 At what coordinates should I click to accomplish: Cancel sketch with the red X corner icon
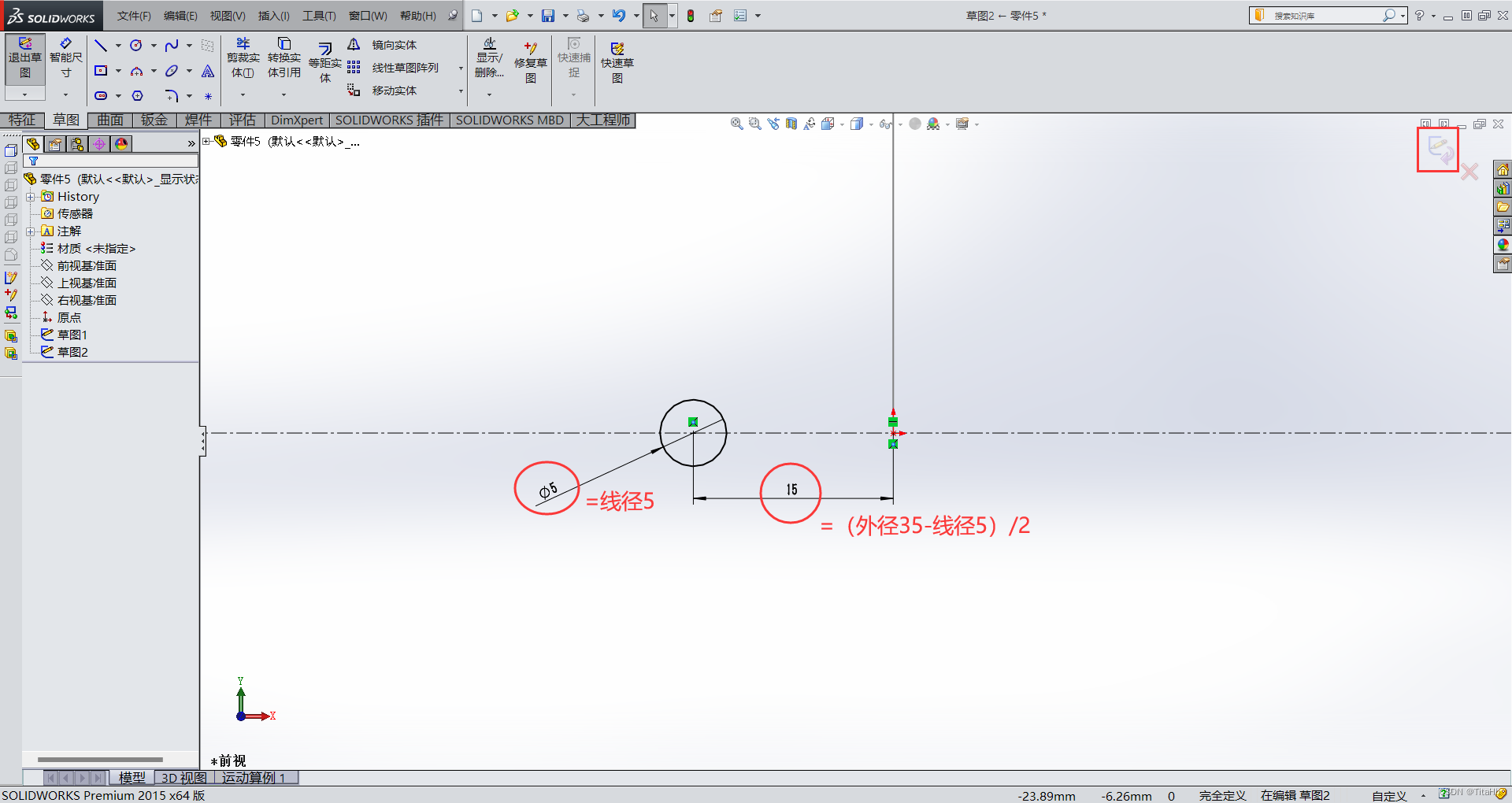1469,172
